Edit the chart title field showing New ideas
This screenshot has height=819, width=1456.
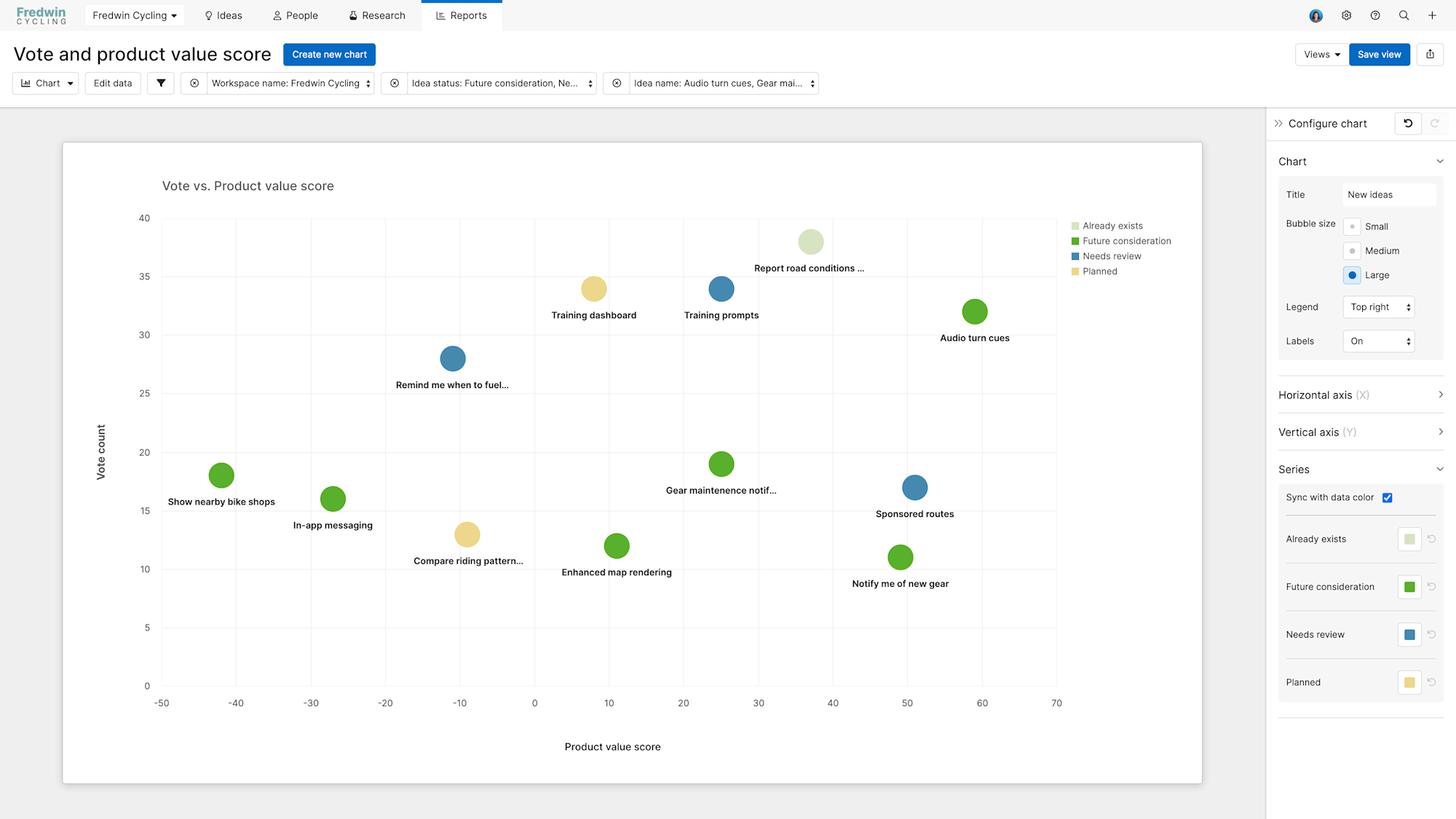1389,194
